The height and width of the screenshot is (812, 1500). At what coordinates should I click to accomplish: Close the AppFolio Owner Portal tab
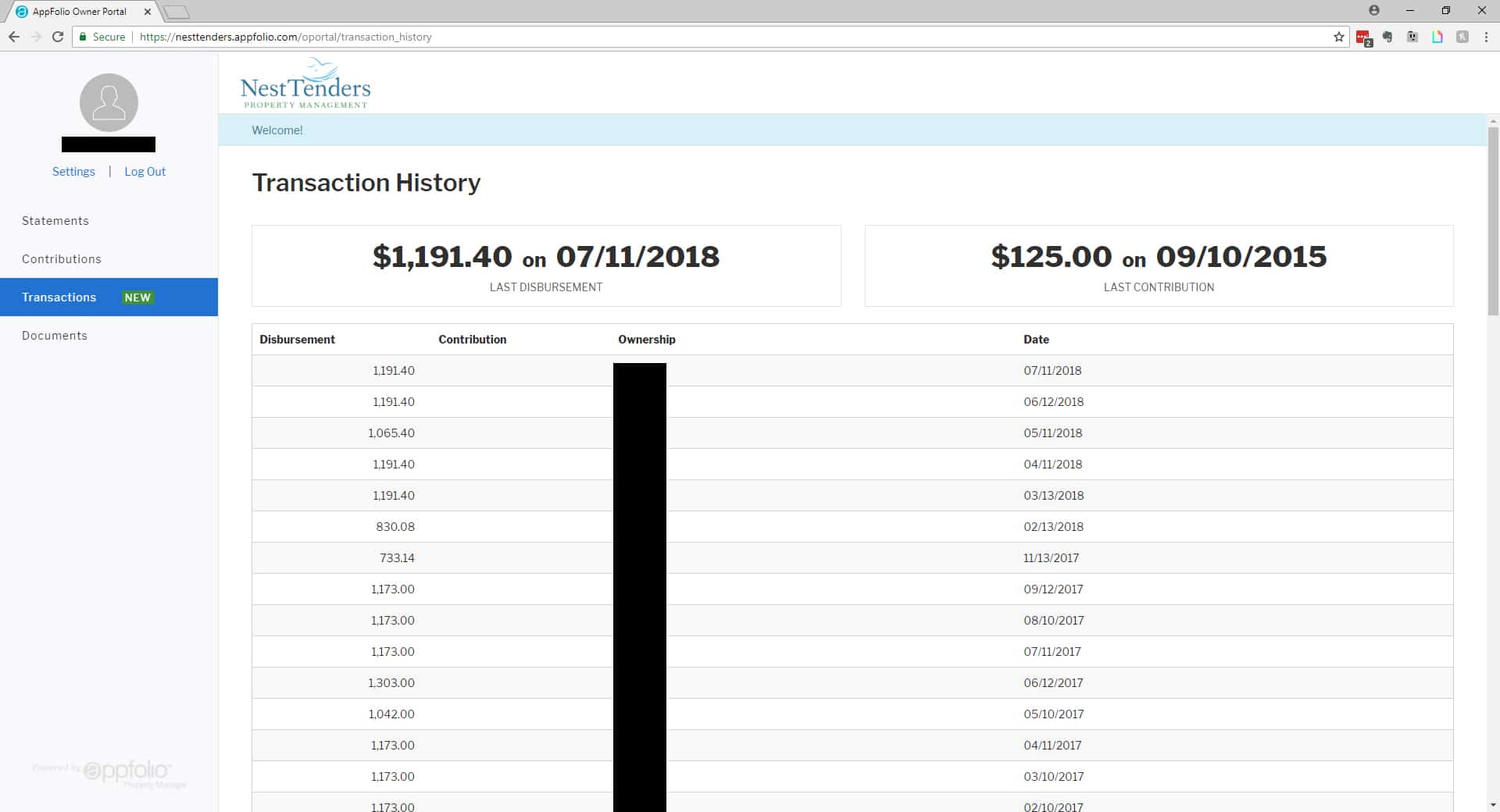click(x=148, y=12)
